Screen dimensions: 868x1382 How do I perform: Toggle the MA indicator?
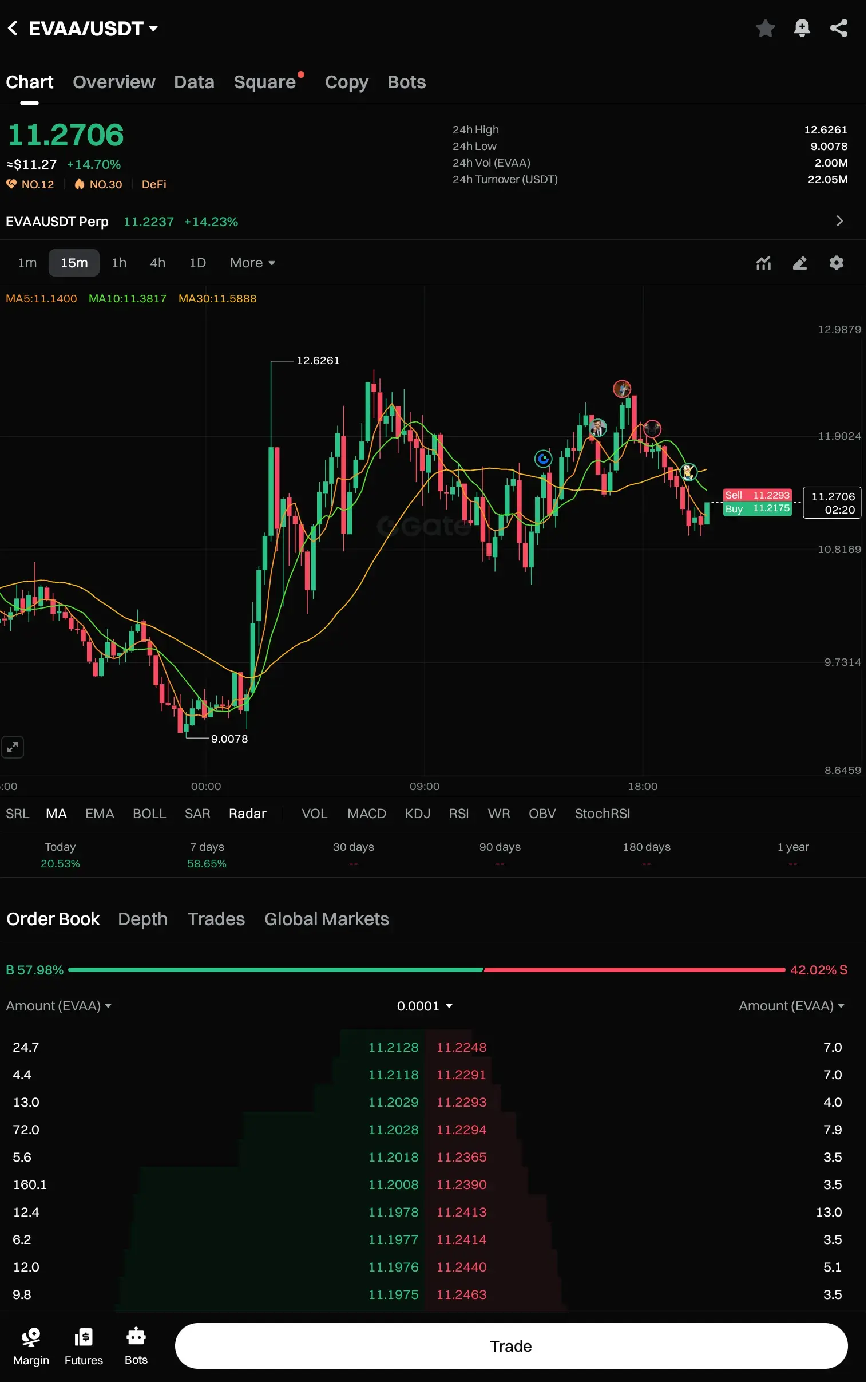point(56,814)
